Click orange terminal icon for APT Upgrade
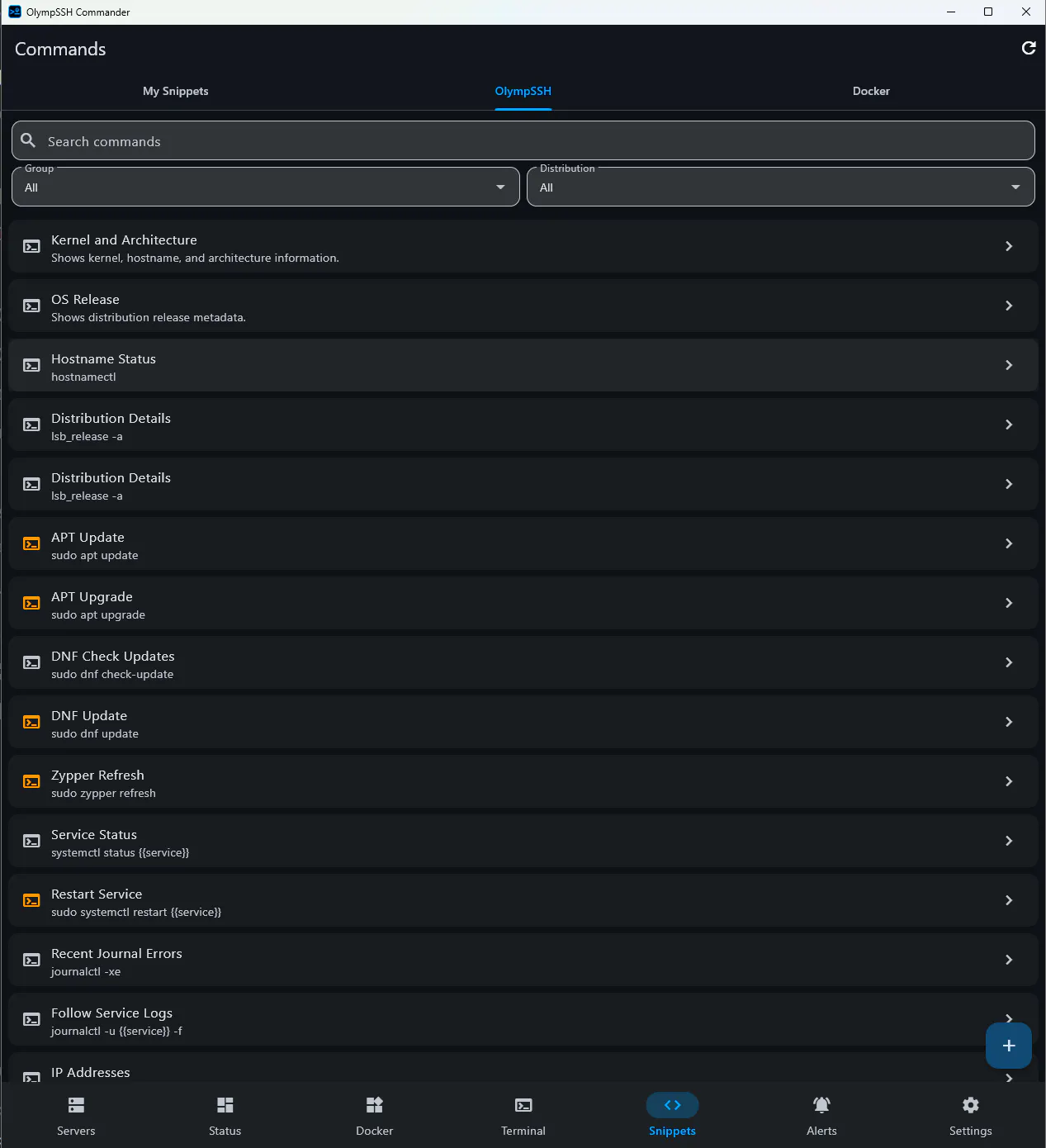Screen dimensions: 1046x1148 [31, 604]
